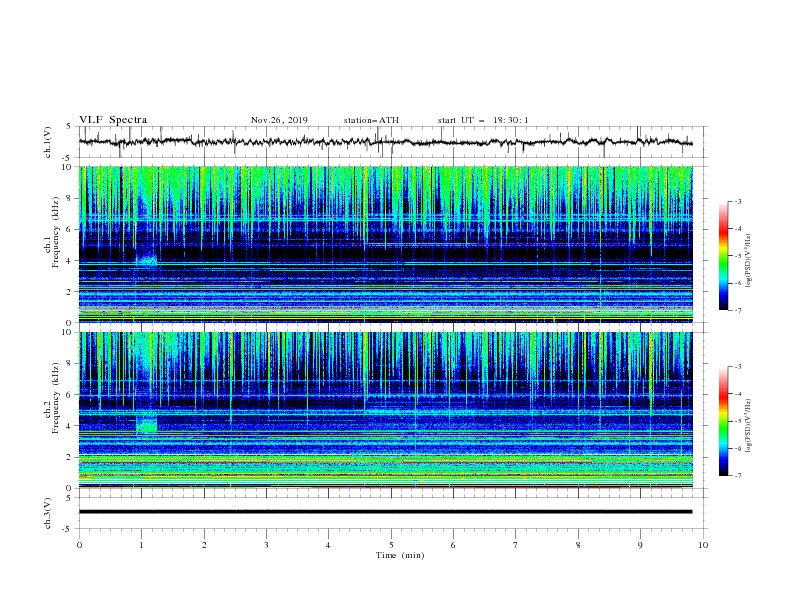Click the "5" voltage tick on the ch.1(V) axis

coord(70,126)
